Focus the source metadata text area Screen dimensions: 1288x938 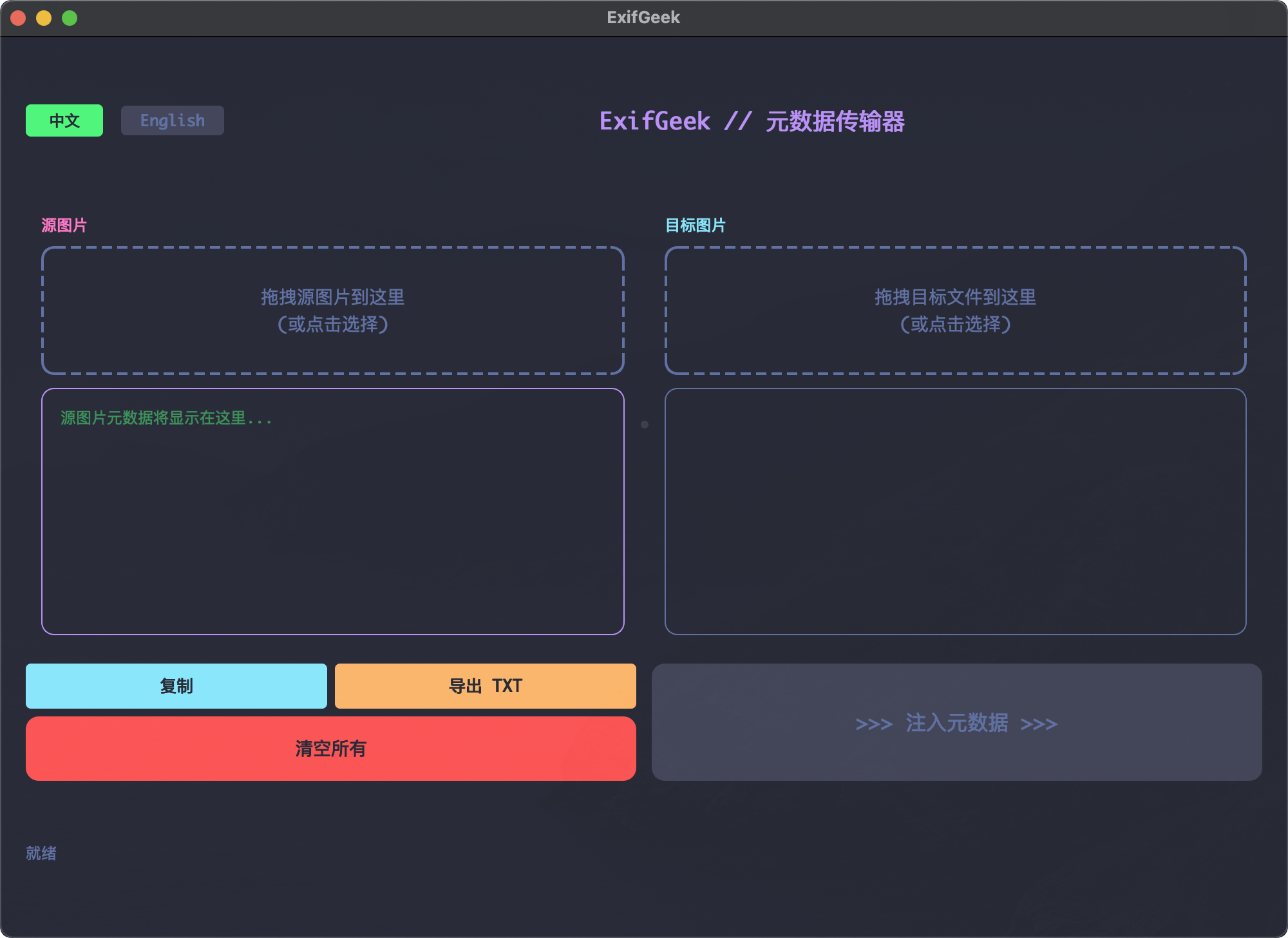tap(333, 512)
